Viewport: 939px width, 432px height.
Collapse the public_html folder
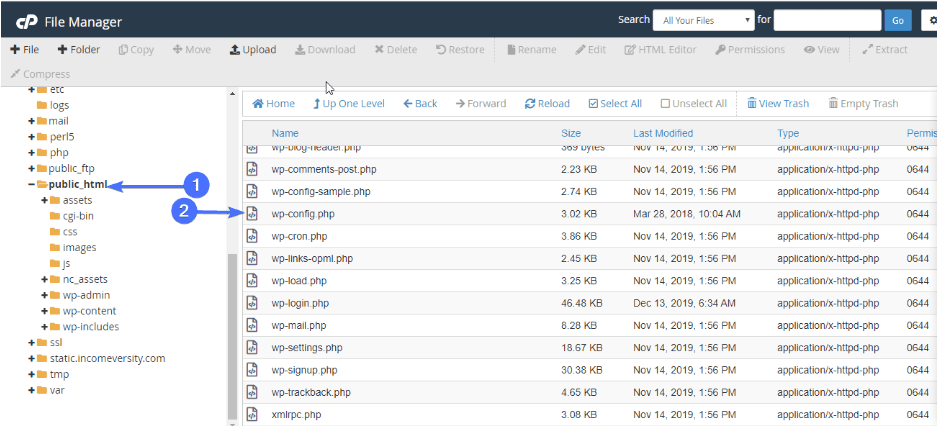pos(31,184)
